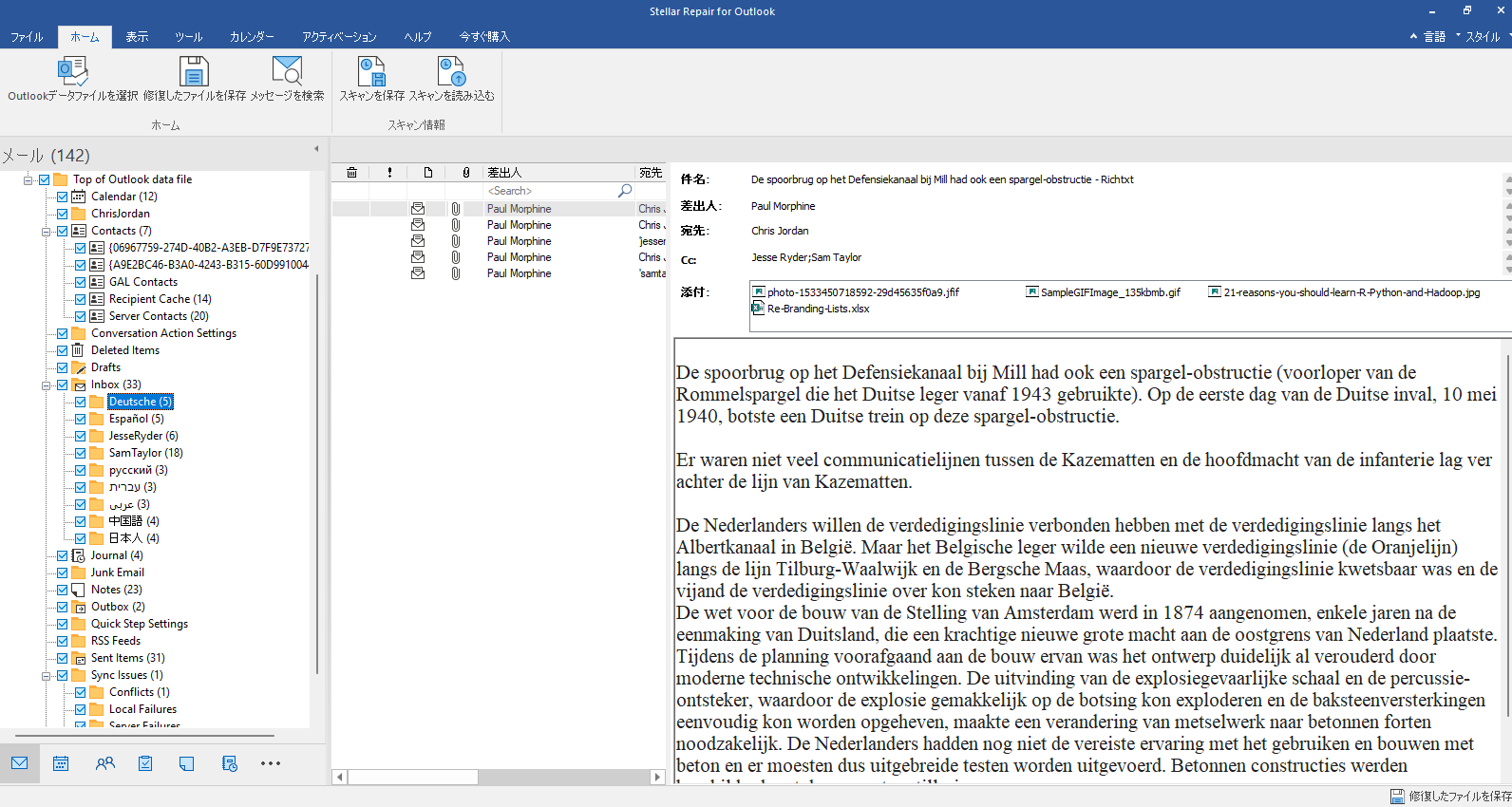Sort messages by sender column header

pyautogui.click(x=558, y=173)
